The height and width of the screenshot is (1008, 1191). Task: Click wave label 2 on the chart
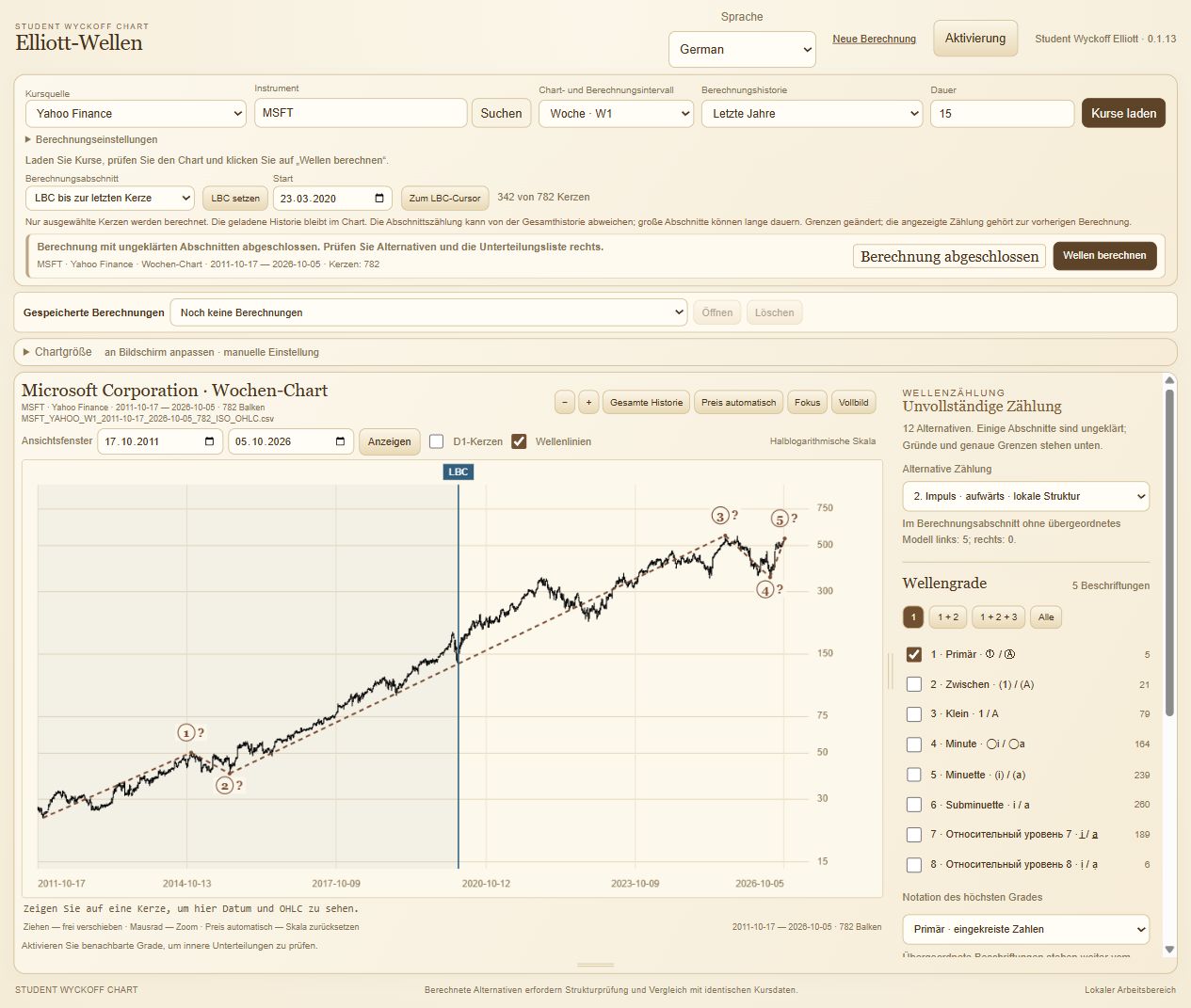pos(225,785)
